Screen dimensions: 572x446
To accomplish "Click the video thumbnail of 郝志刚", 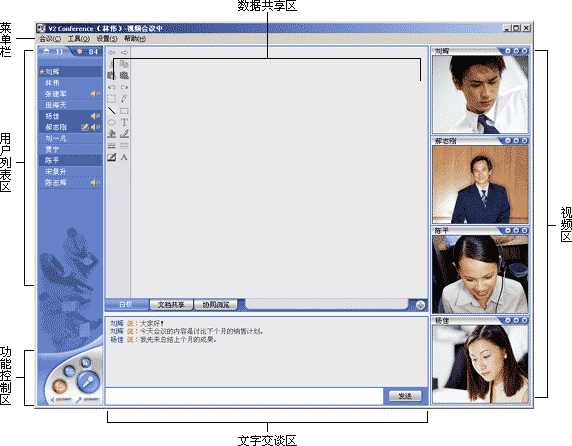I will coord(480,185).
